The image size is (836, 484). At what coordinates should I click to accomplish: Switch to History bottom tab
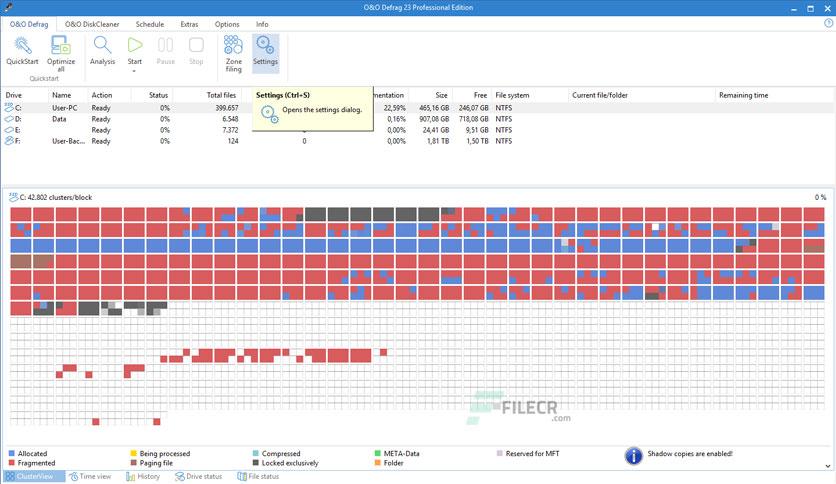tap(143, 477)
